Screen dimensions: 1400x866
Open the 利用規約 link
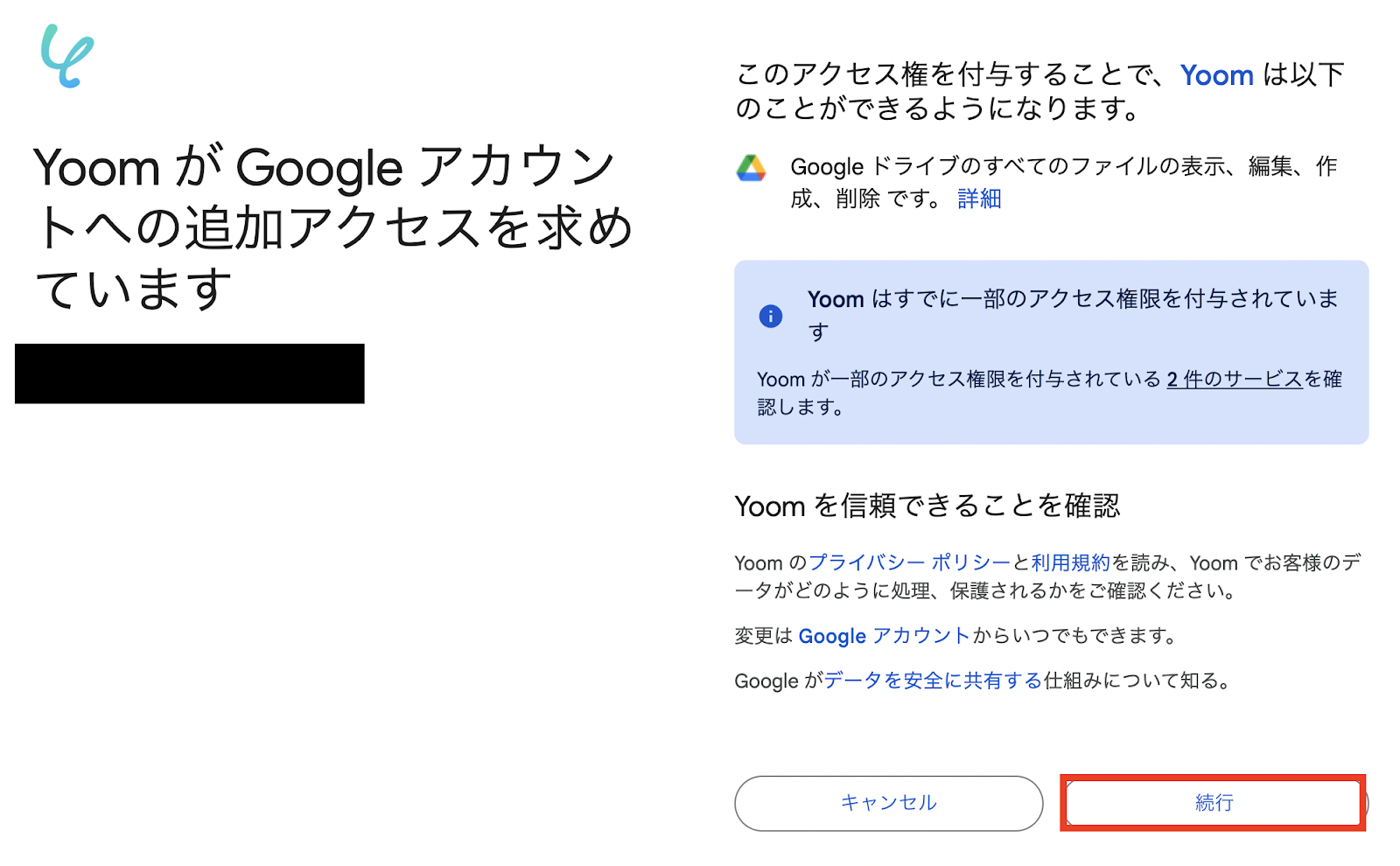1070,562
